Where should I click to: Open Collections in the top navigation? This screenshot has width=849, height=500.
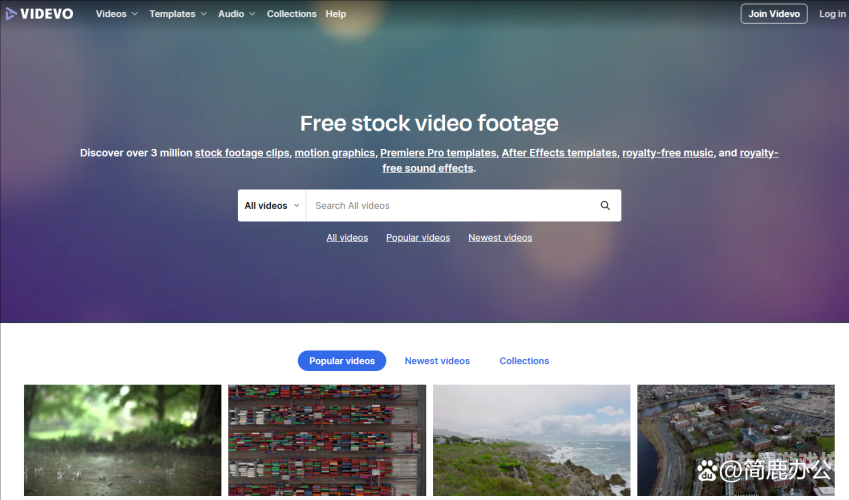point(291,14)
